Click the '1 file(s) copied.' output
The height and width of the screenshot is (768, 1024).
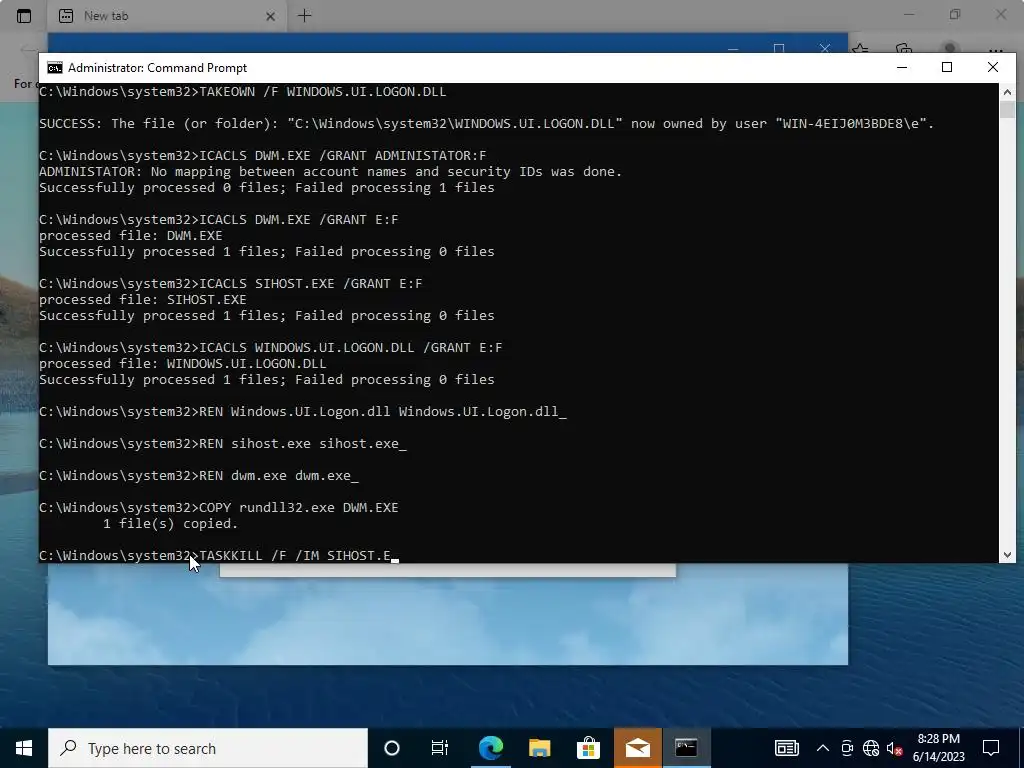click(x=170, y=524)
